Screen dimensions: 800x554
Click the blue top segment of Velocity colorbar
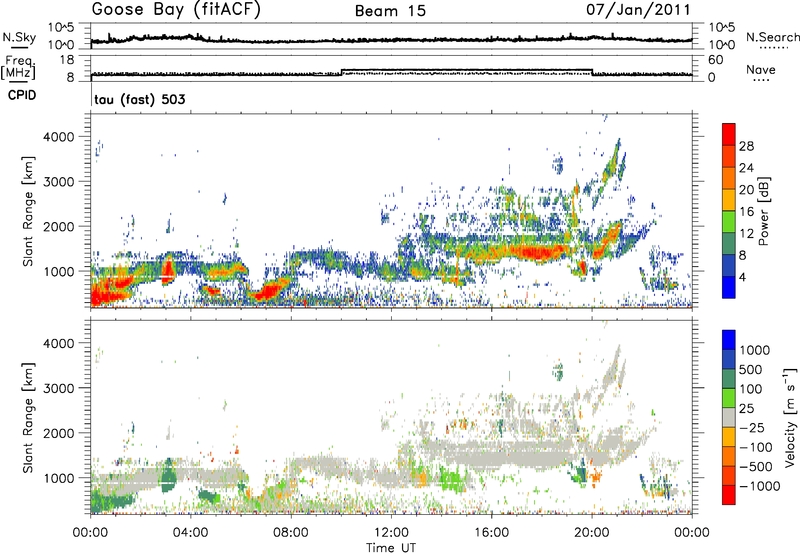(x=729, y=340)
